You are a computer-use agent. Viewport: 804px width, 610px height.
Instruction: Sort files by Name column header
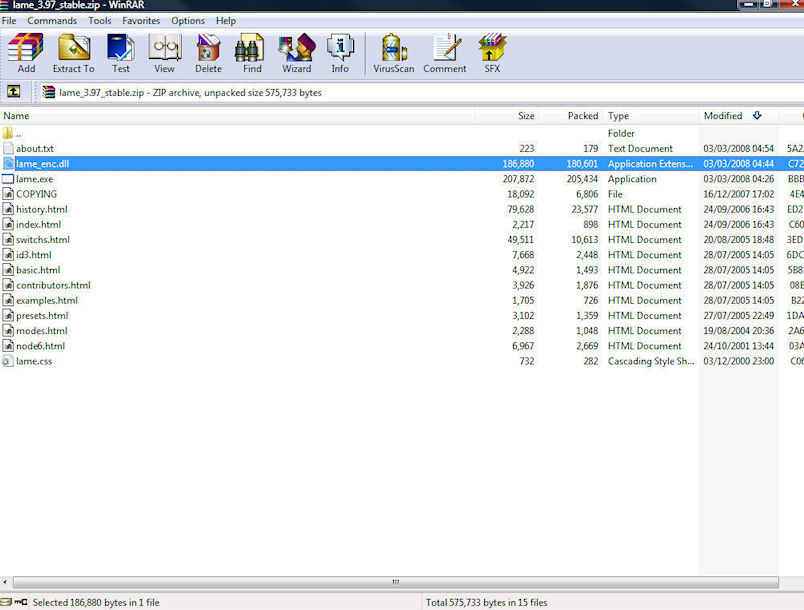point(237,116)
